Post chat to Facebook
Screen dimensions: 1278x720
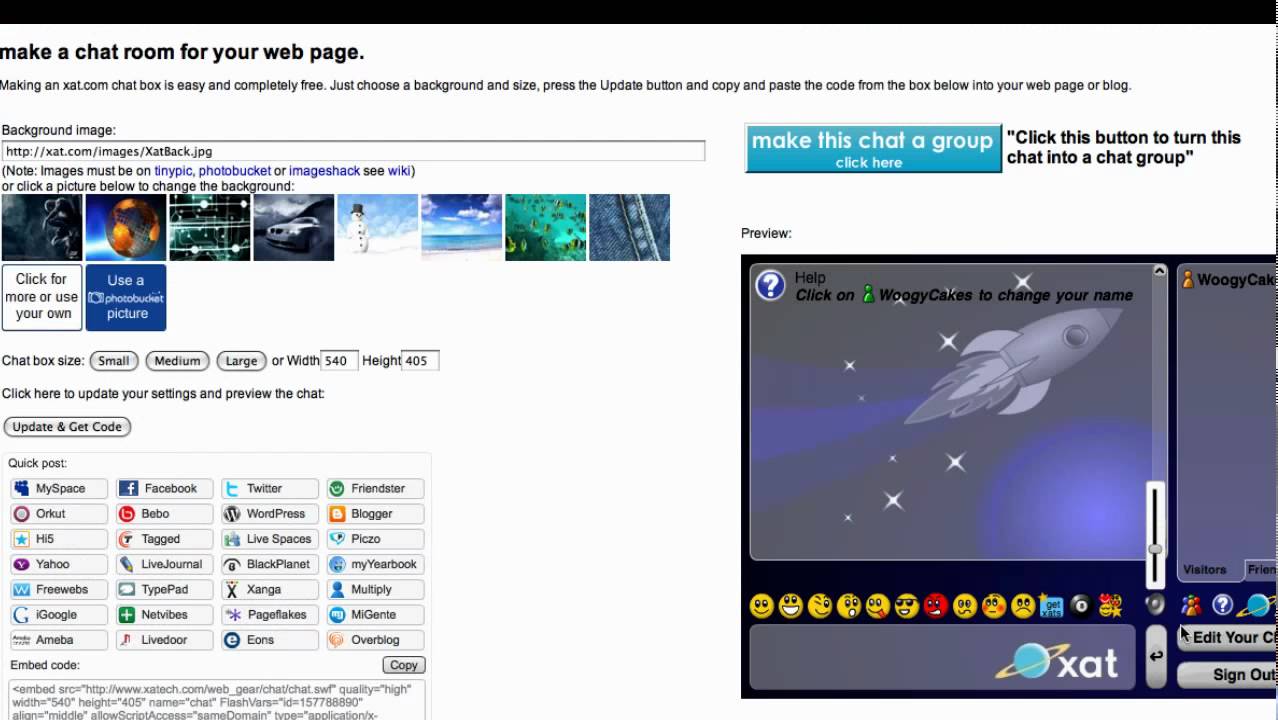pos(165,489)
